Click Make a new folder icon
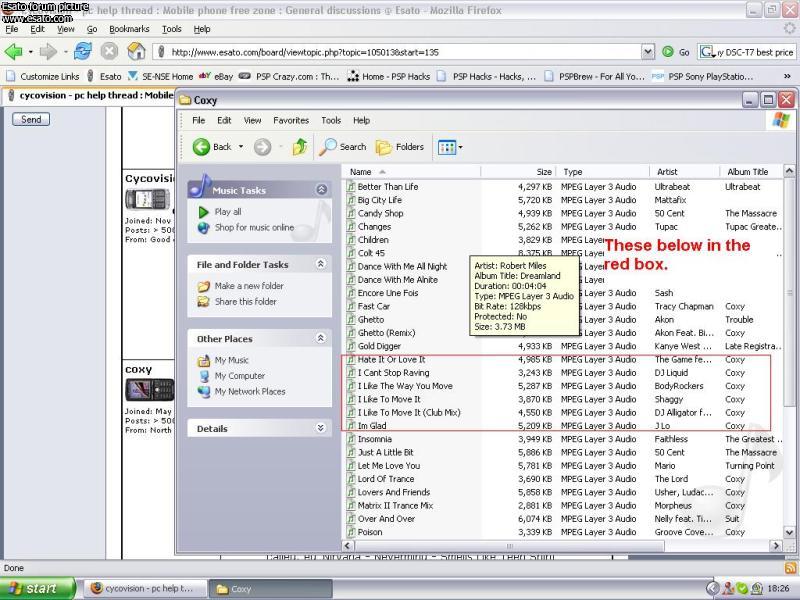 204,286
